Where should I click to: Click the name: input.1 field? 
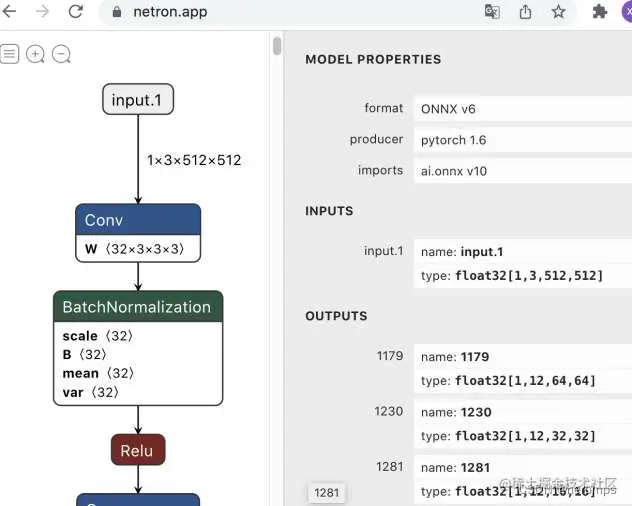[523, 252]
